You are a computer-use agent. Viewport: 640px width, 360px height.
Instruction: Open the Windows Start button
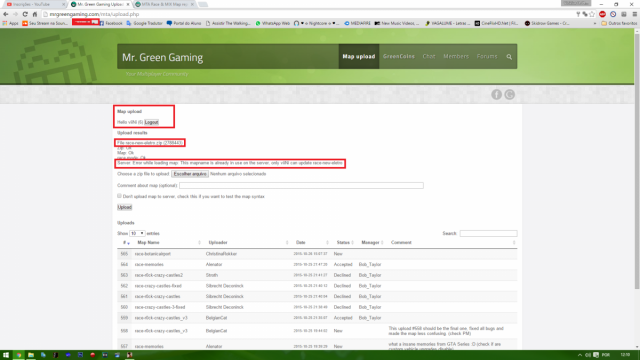coord(6,355)
